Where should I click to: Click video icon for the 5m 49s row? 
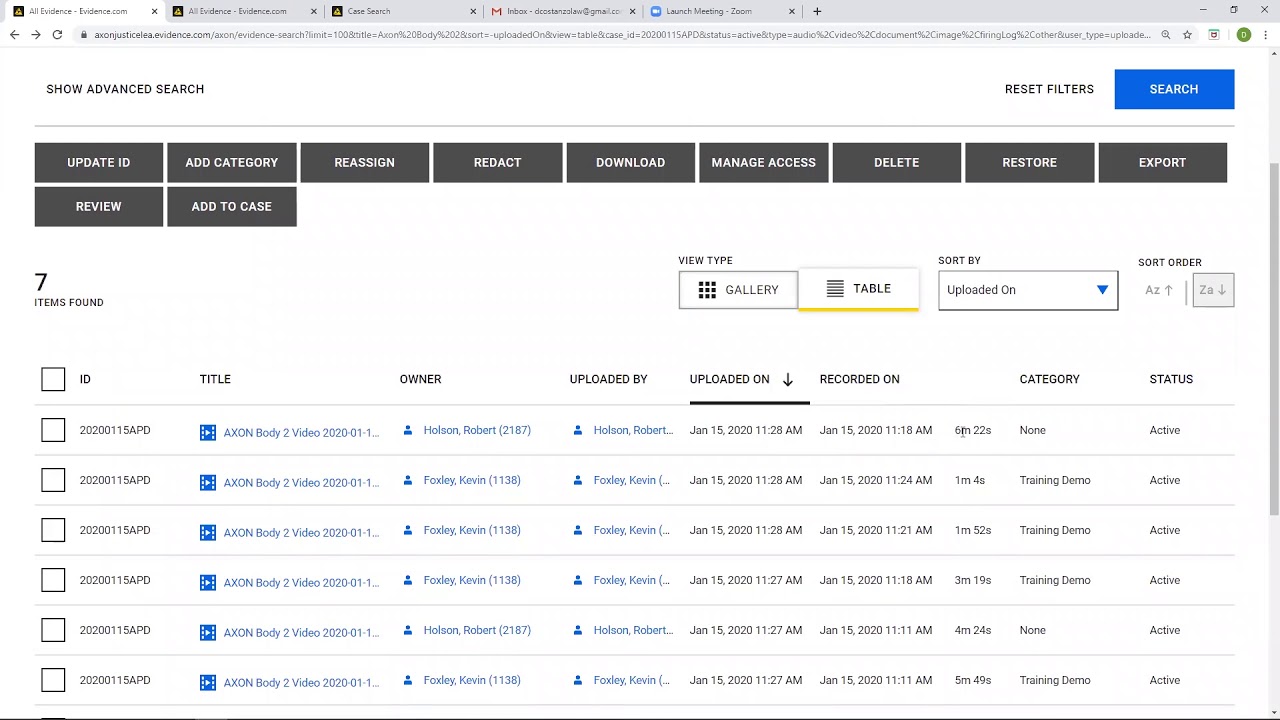point(208,682)
